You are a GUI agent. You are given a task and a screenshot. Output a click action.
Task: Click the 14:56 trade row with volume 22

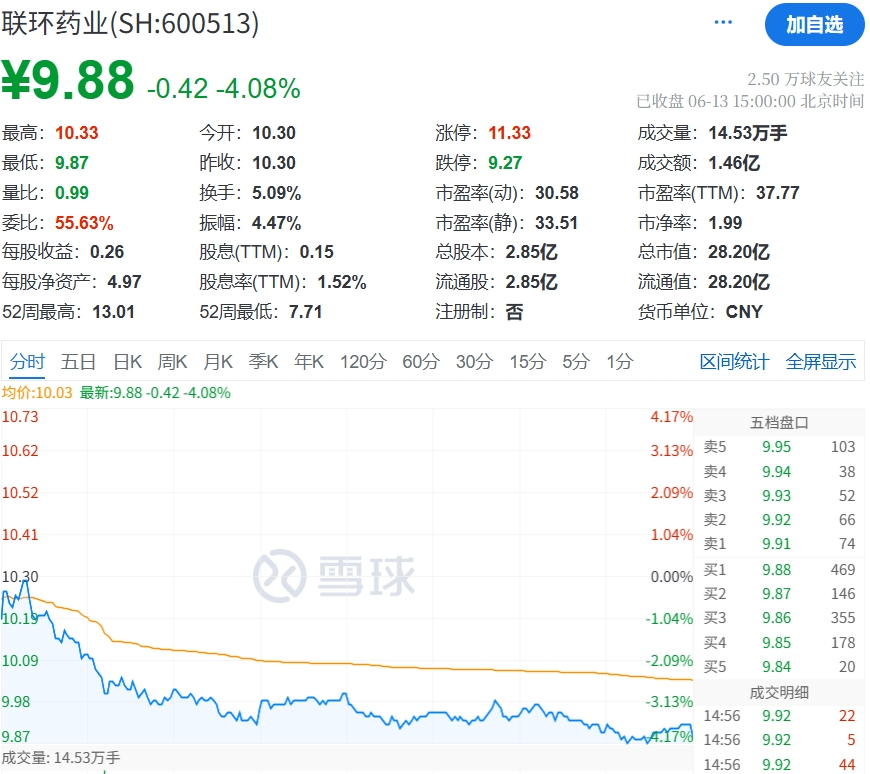coord(779,716)
